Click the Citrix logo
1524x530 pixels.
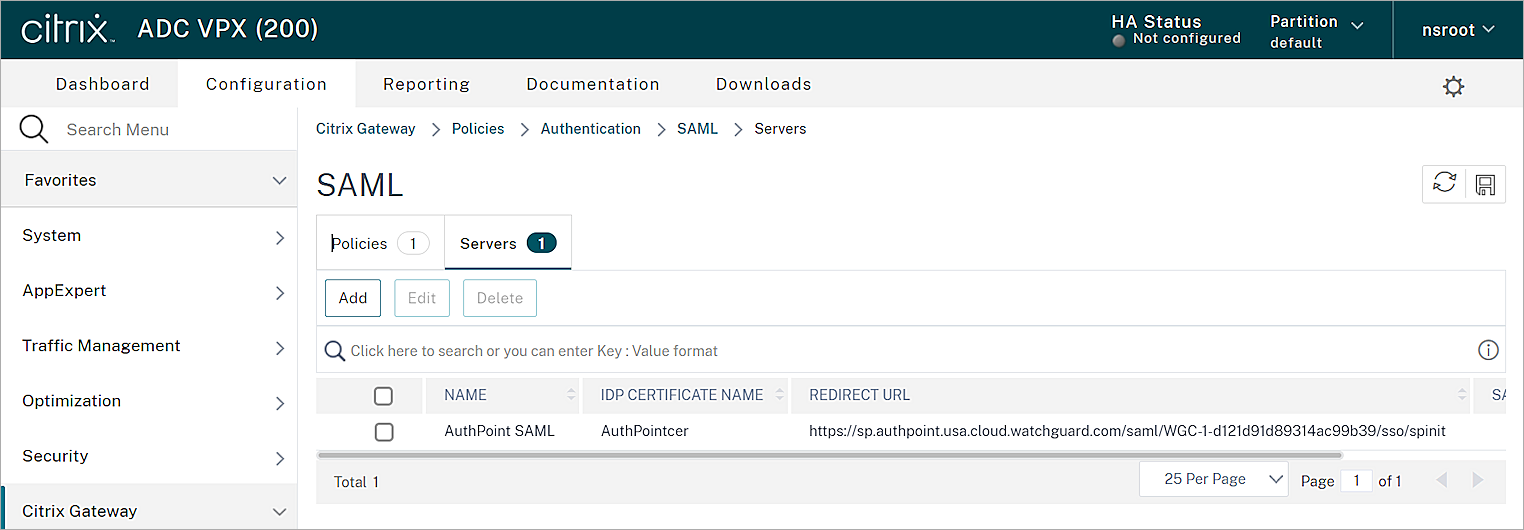click(x=66, y=29)
